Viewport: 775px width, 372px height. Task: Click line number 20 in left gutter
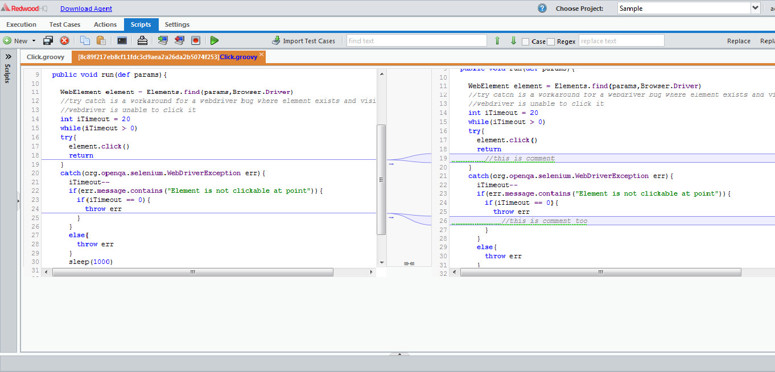coord(36,173)
